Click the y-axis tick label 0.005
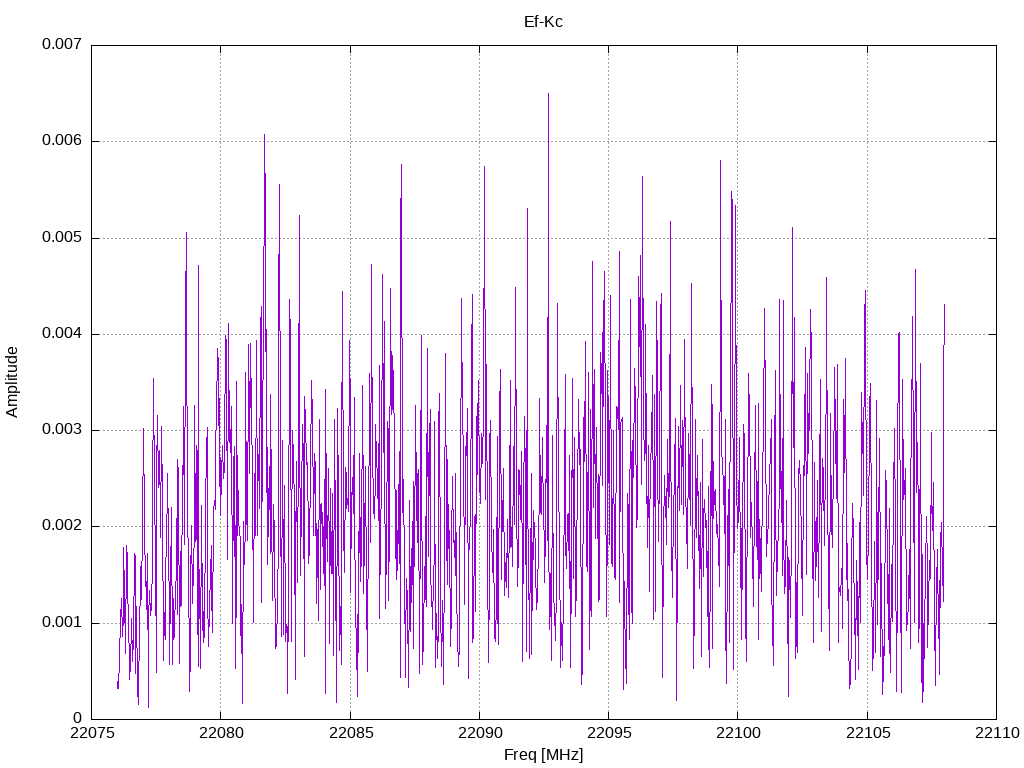This screenshot has height=768, width=1024. [x=62, y=237]
